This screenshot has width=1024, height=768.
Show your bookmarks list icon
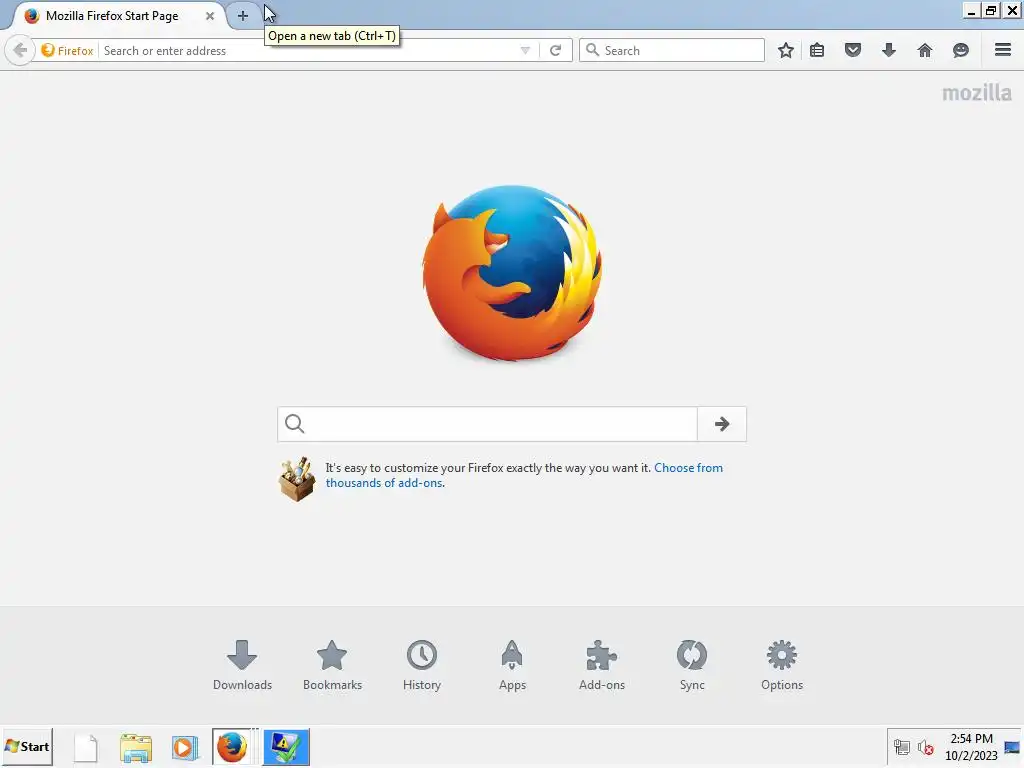tap(817, 50)
